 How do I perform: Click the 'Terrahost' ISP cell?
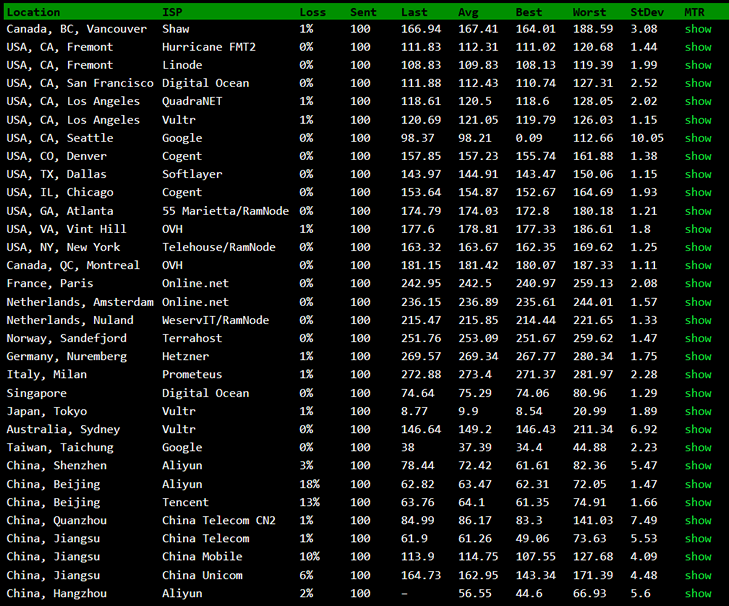(x=192, y=338)
